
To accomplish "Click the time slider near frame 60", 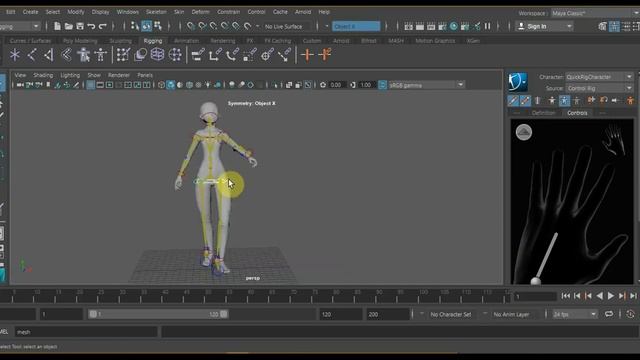I will [251, 296].
